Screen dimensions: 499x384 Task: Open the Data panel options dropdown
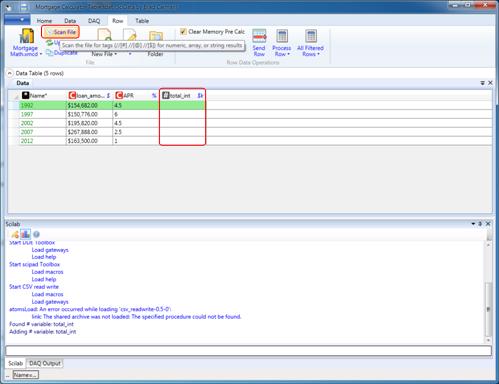click(x=482, y=83)
